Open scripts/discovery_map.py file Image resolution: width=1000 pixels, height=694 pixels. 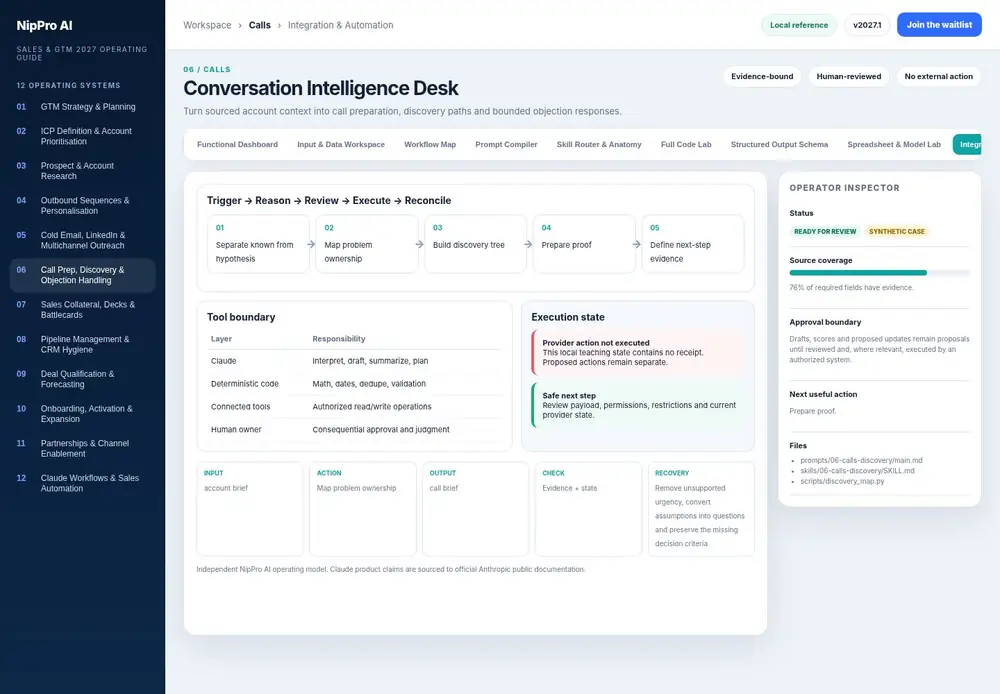click(842, 481)
